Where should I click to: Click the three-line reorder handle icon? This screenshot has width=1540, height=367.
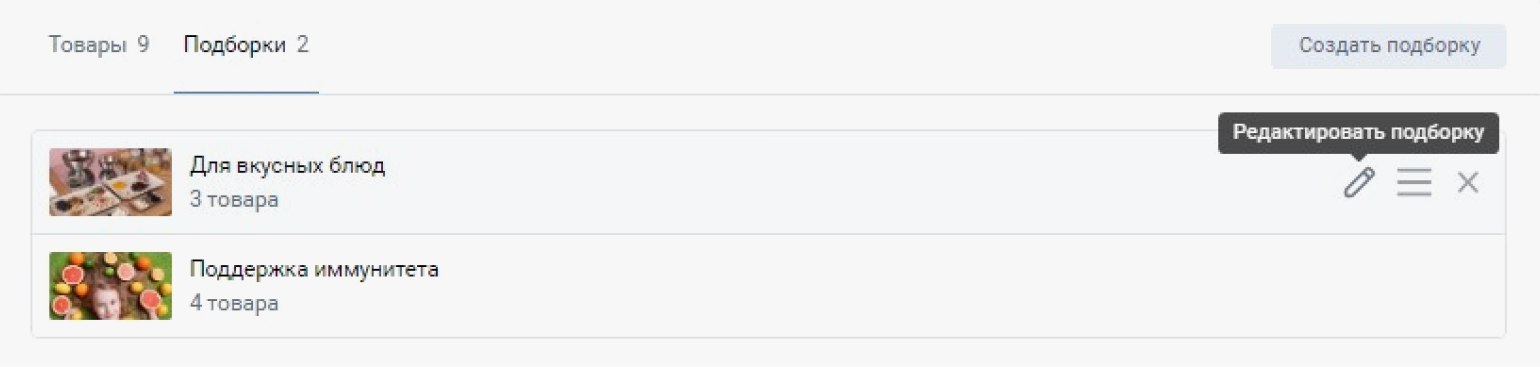click(1414, 183)
